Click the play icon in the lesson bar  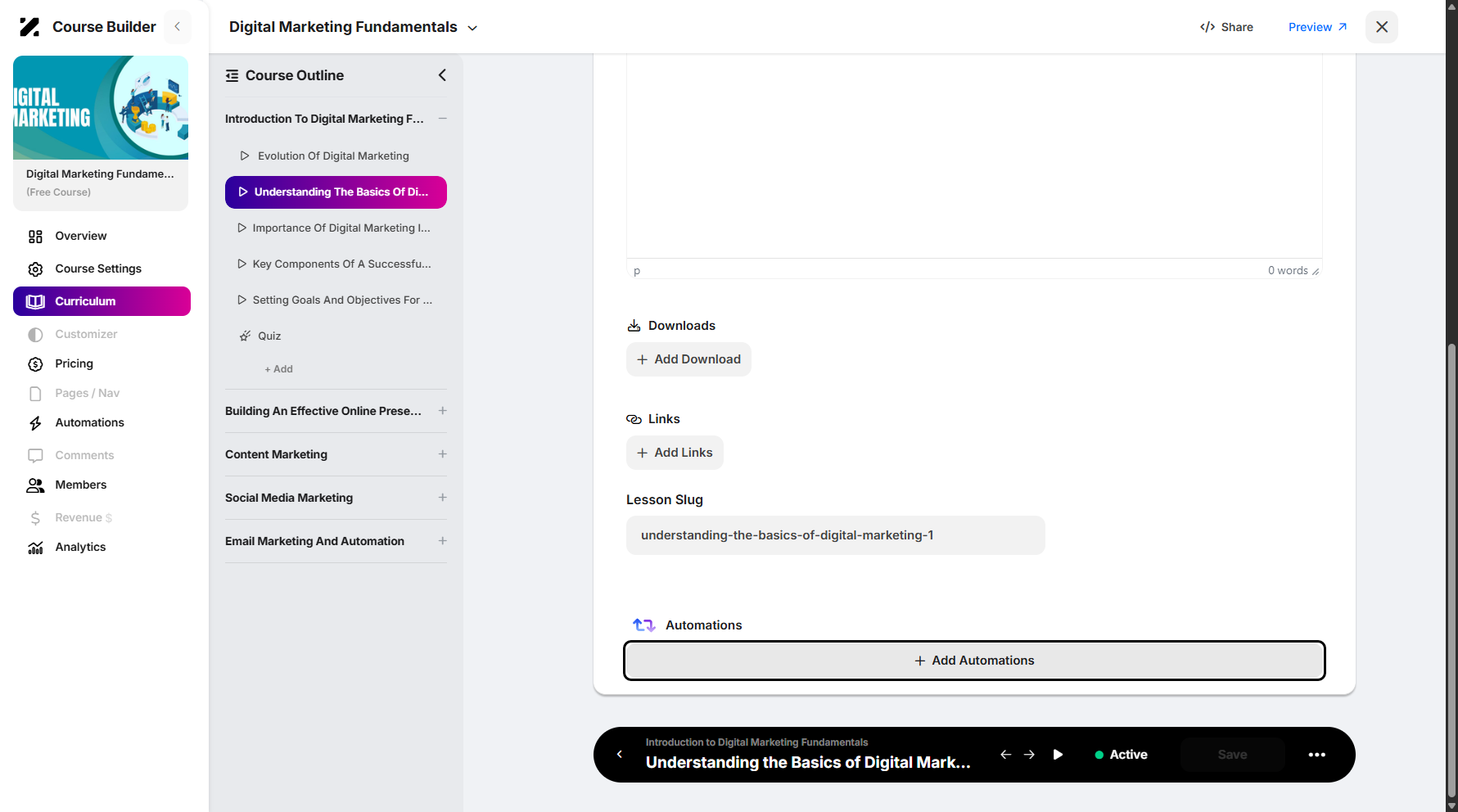click(x=1058, y=755)
